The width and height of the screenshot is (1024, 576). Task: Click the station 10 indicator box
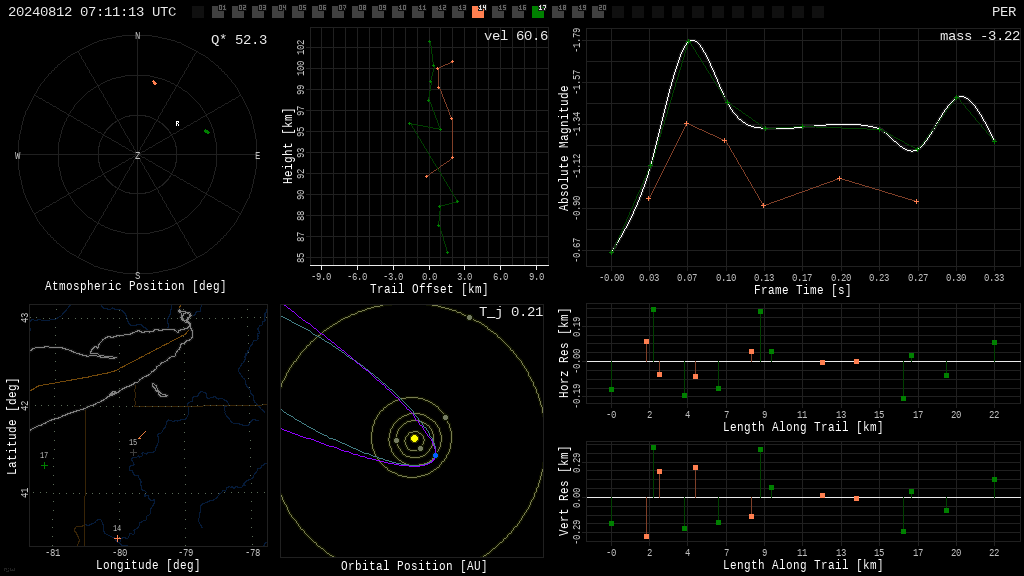(x=398, y=12)
